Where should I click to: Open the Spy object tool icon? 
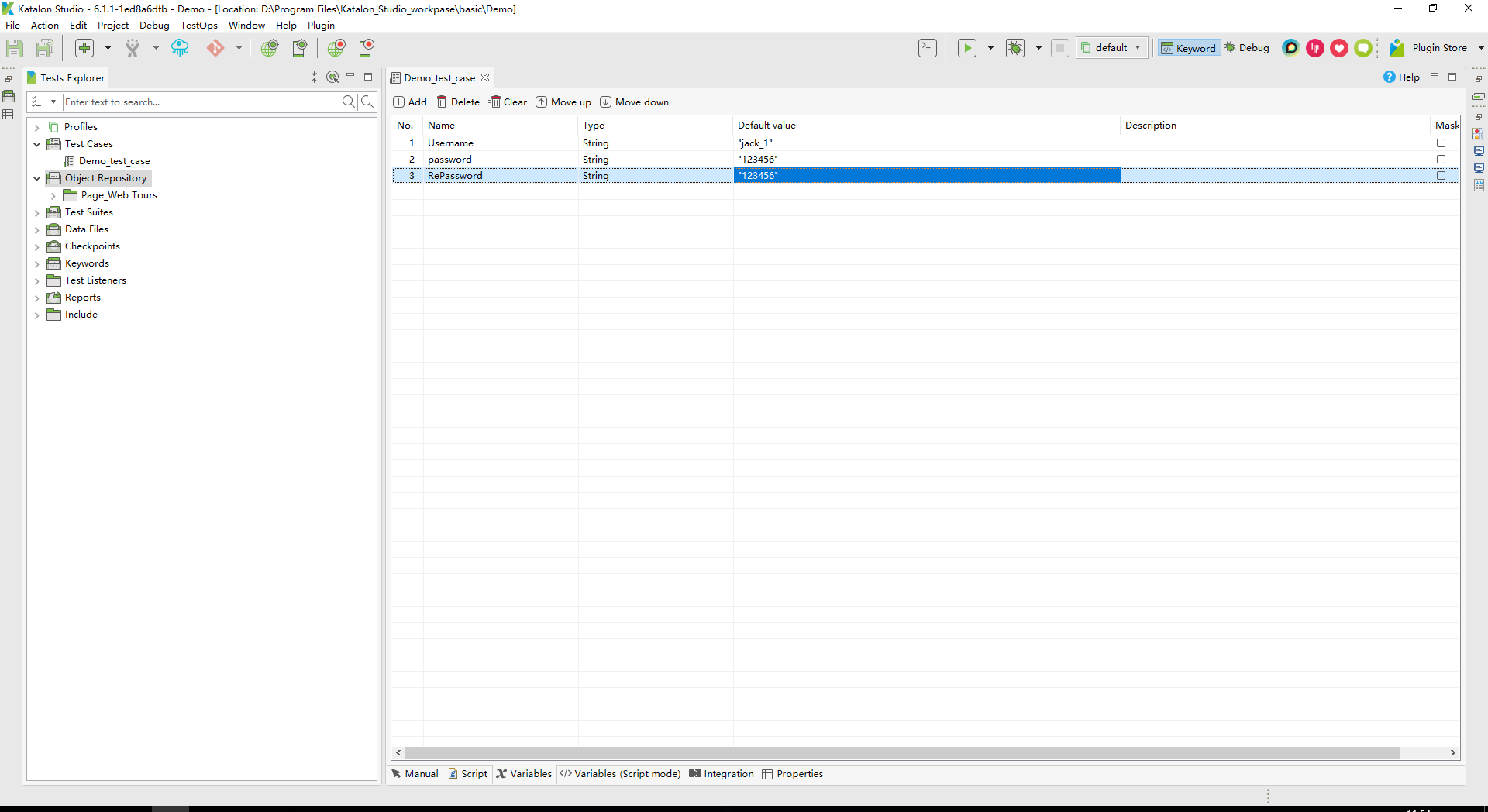pyautogui.click(x=133, y=48)
